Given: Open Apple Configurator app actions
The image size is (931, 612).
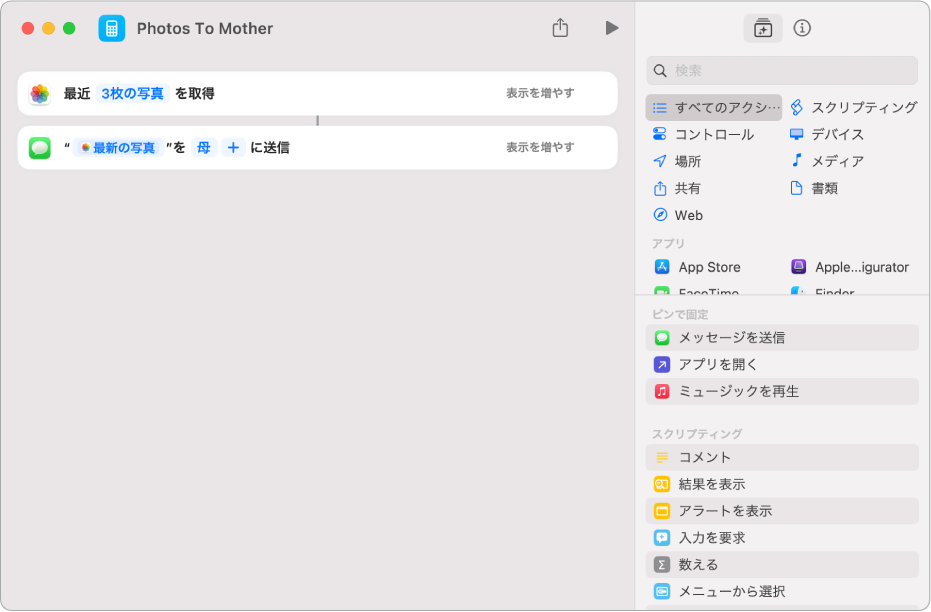Looking at the screenshot, I should click(850, 267).
